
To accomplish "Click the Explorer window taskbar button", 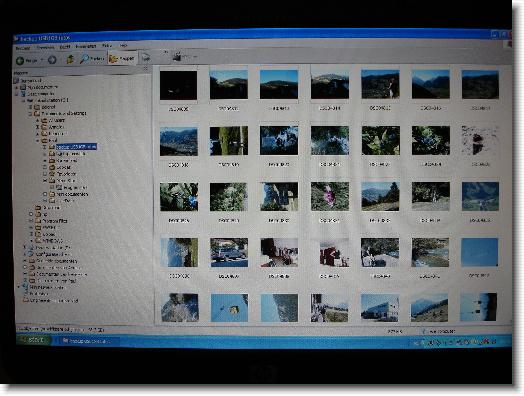I will (x=90, y=341).
